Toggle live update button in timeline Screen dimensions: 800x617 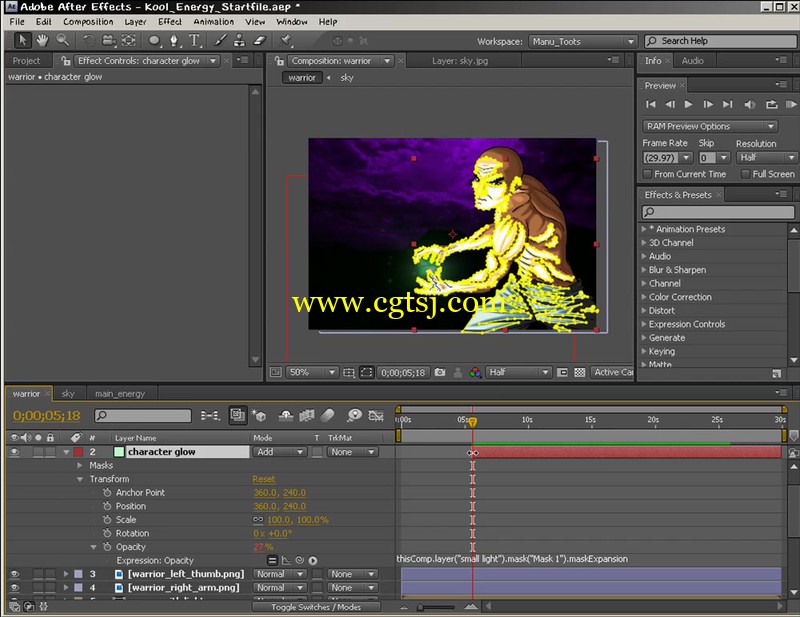tap(237, 415)
